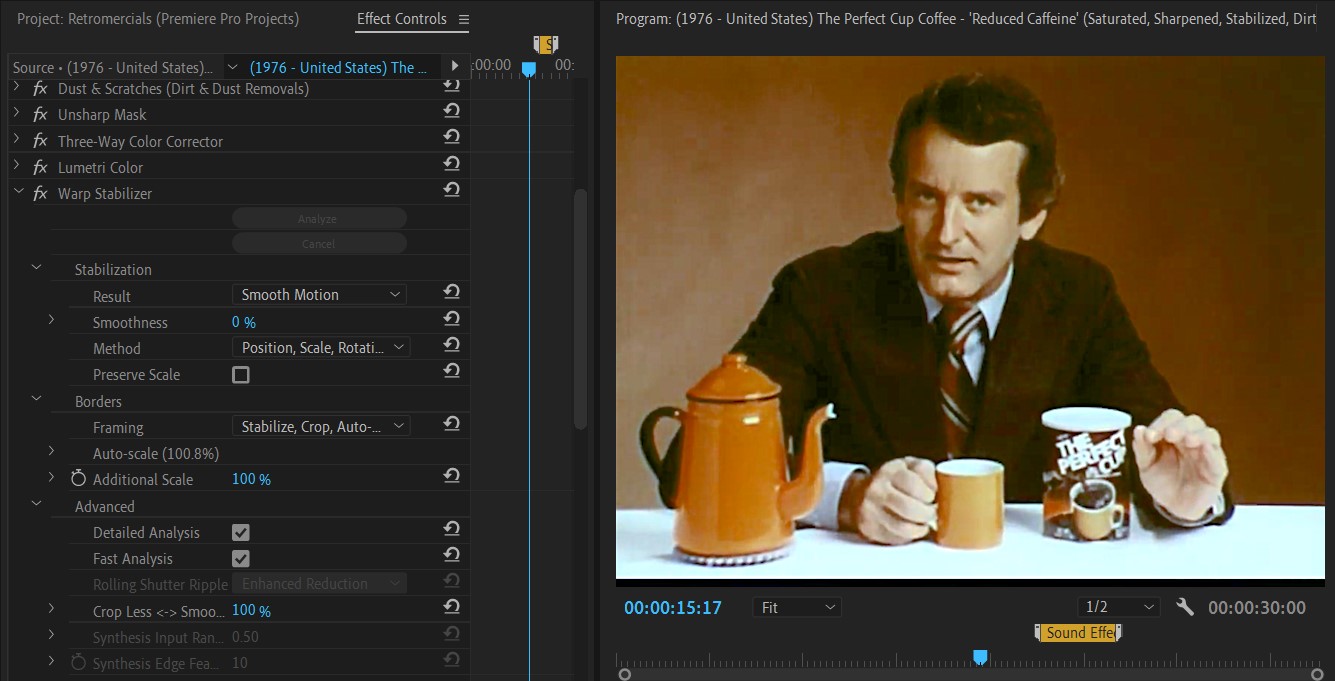The width and height of the screenshot is (1335, 681).
Task: Reset the Method parameter
Action: 452,344
